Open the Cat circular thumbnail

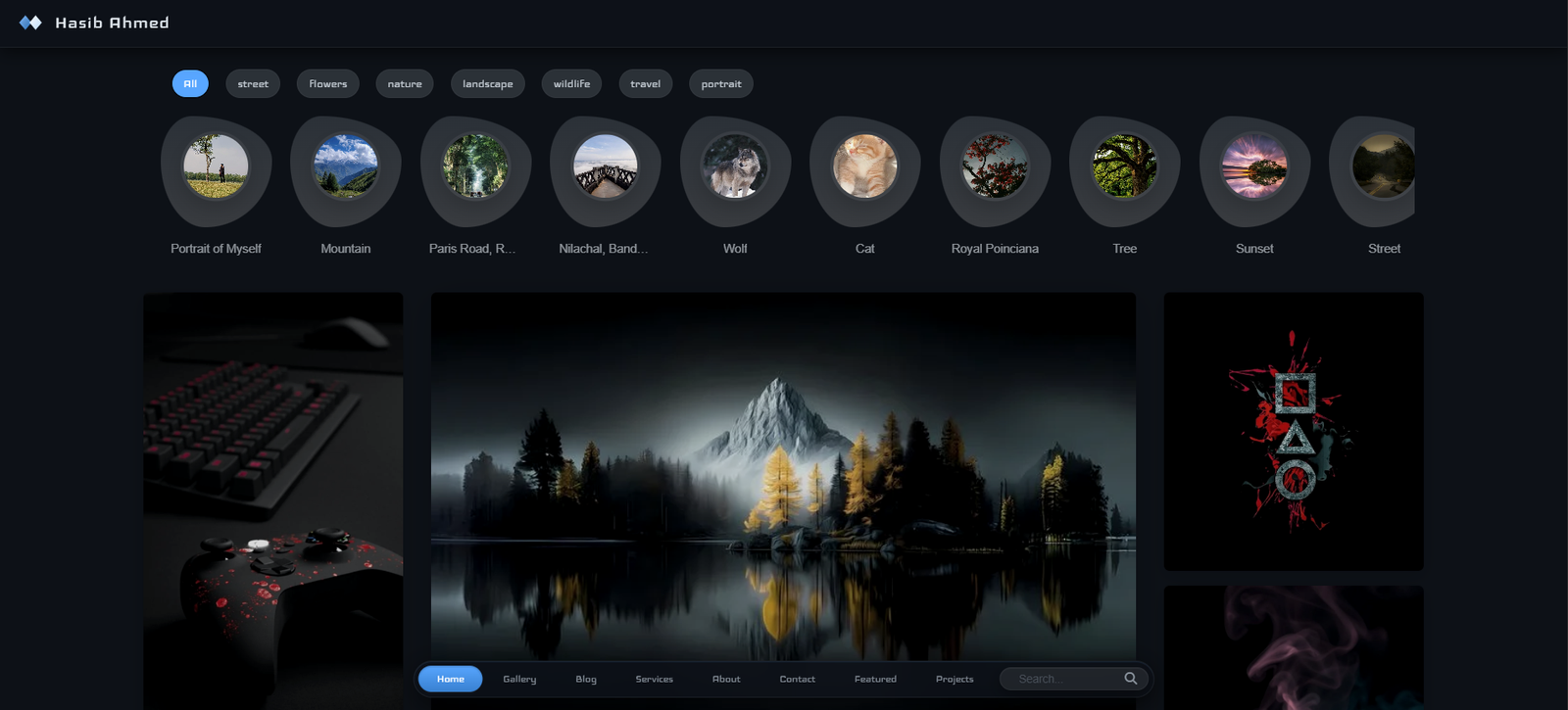tap(864, 167)
